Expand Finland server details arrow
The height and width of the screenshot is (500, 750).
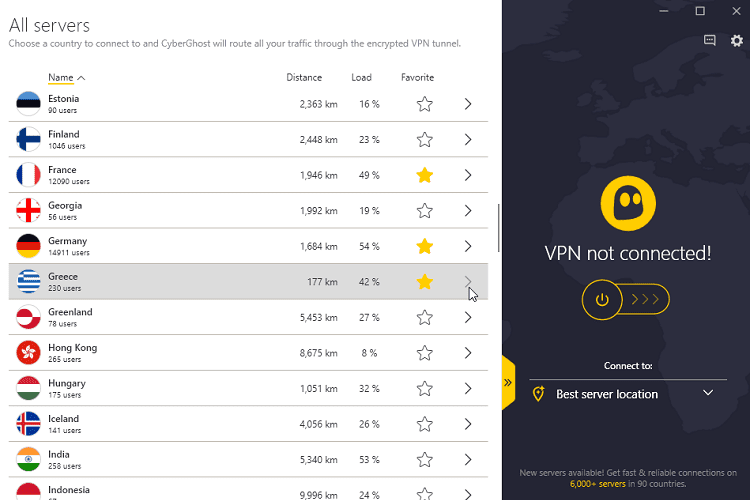467,140
